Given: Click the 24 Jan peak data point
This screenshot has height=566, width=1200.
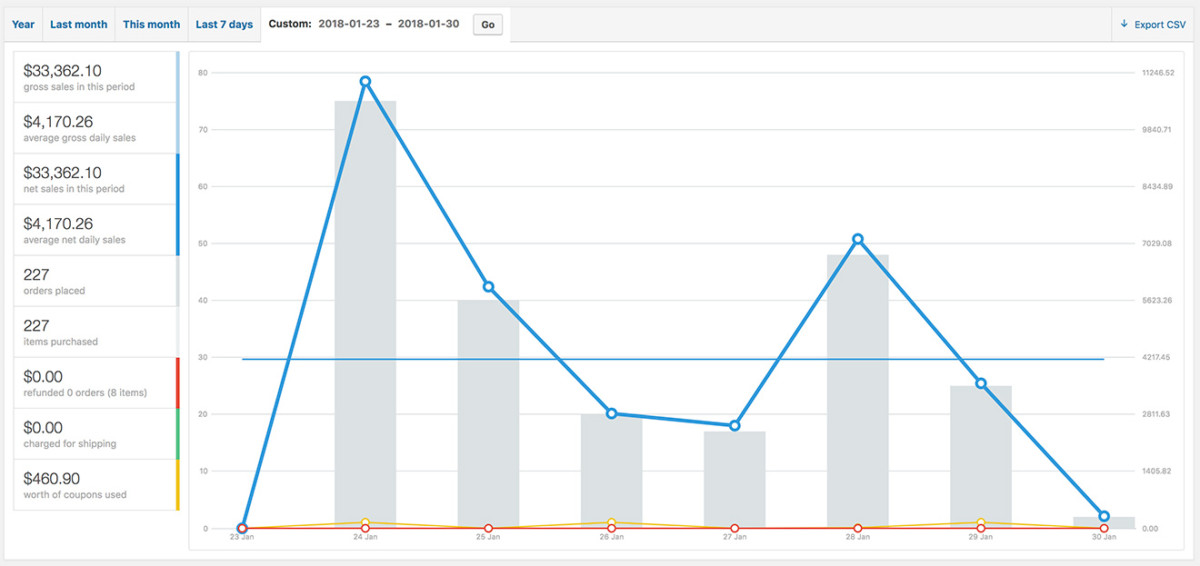Looking at the screenshot, I should [x=365, y=82].
